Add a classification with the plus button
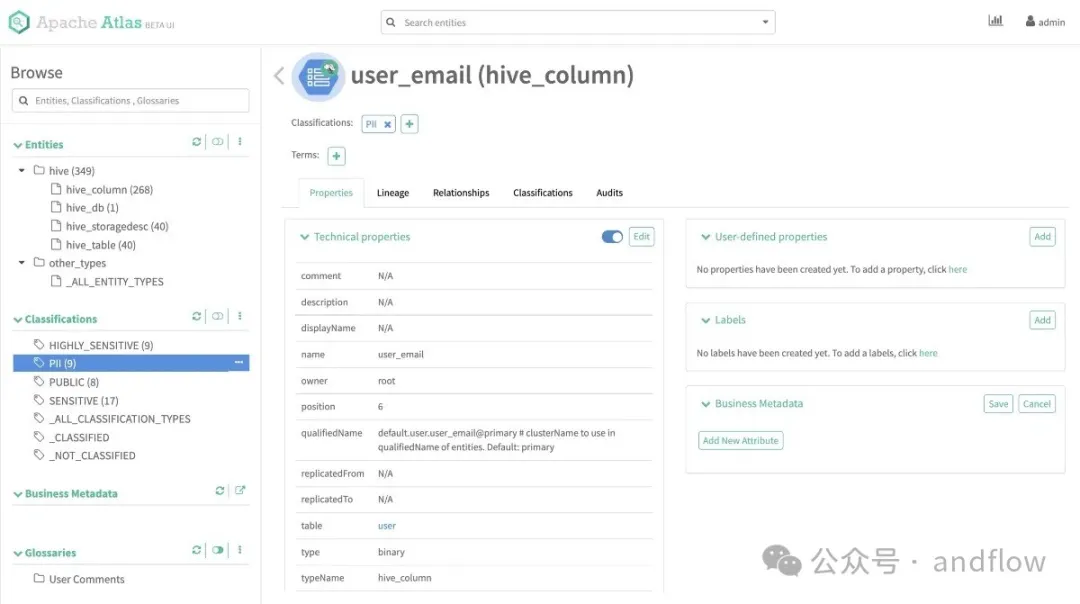Viewport: 1080px width, 604px height. coord(410,124)
